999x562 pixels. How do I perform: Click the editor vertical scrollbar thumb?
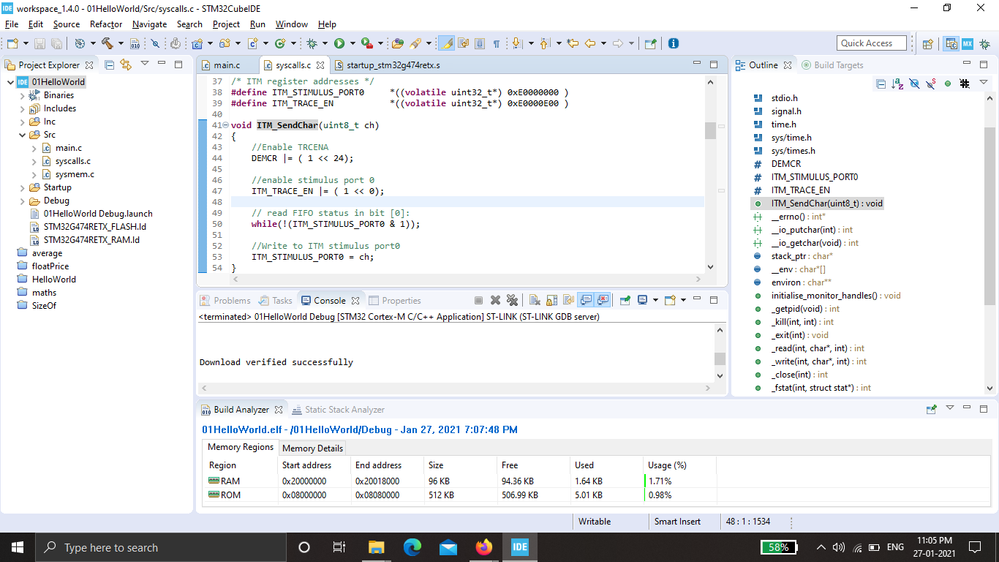(x=710, y=129)
